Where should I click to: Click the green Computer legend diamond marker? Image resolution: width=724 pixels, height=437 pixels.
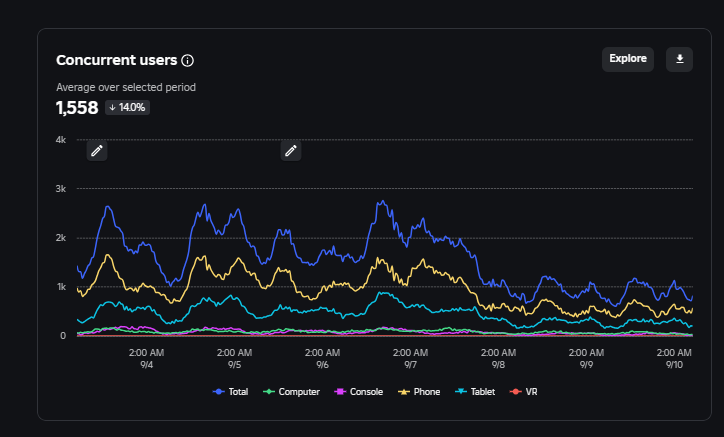[269, 392]
